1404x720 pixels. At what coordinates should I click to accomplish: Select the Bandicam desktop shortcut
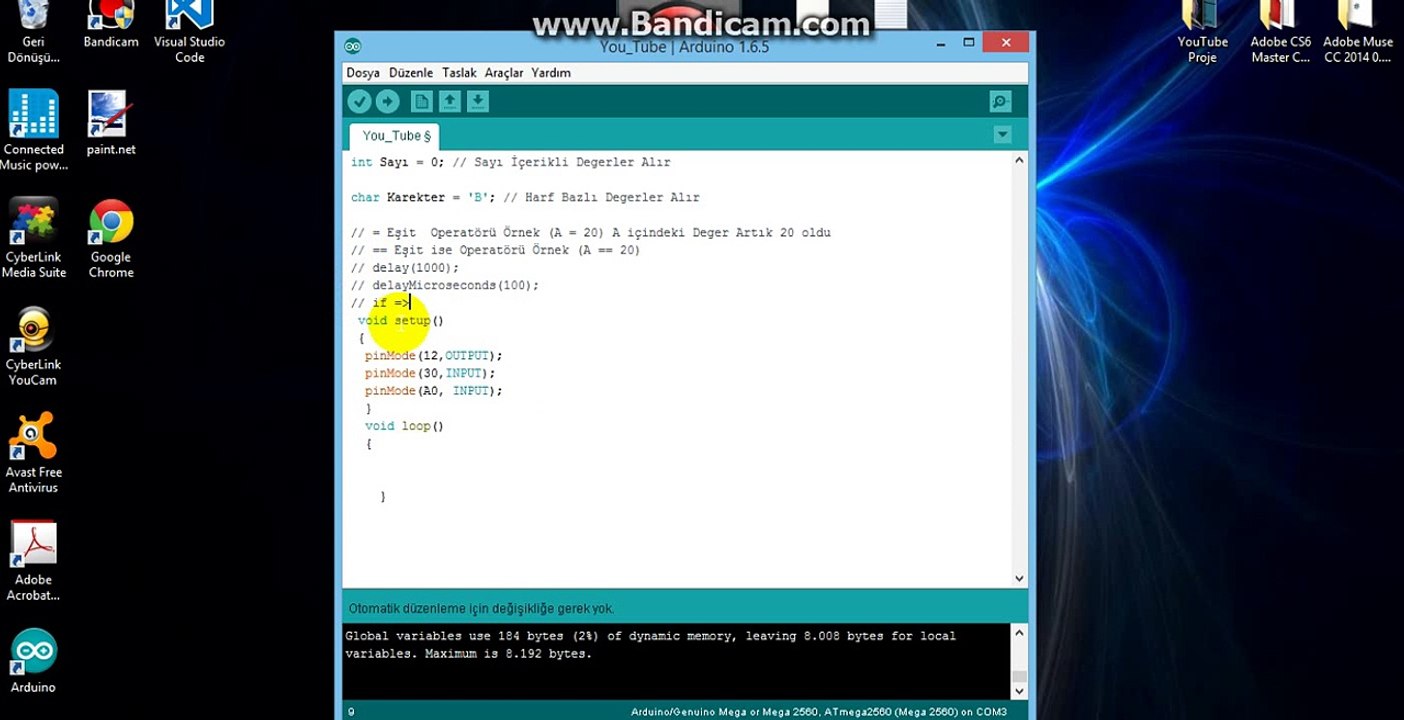tap(111, 25)
